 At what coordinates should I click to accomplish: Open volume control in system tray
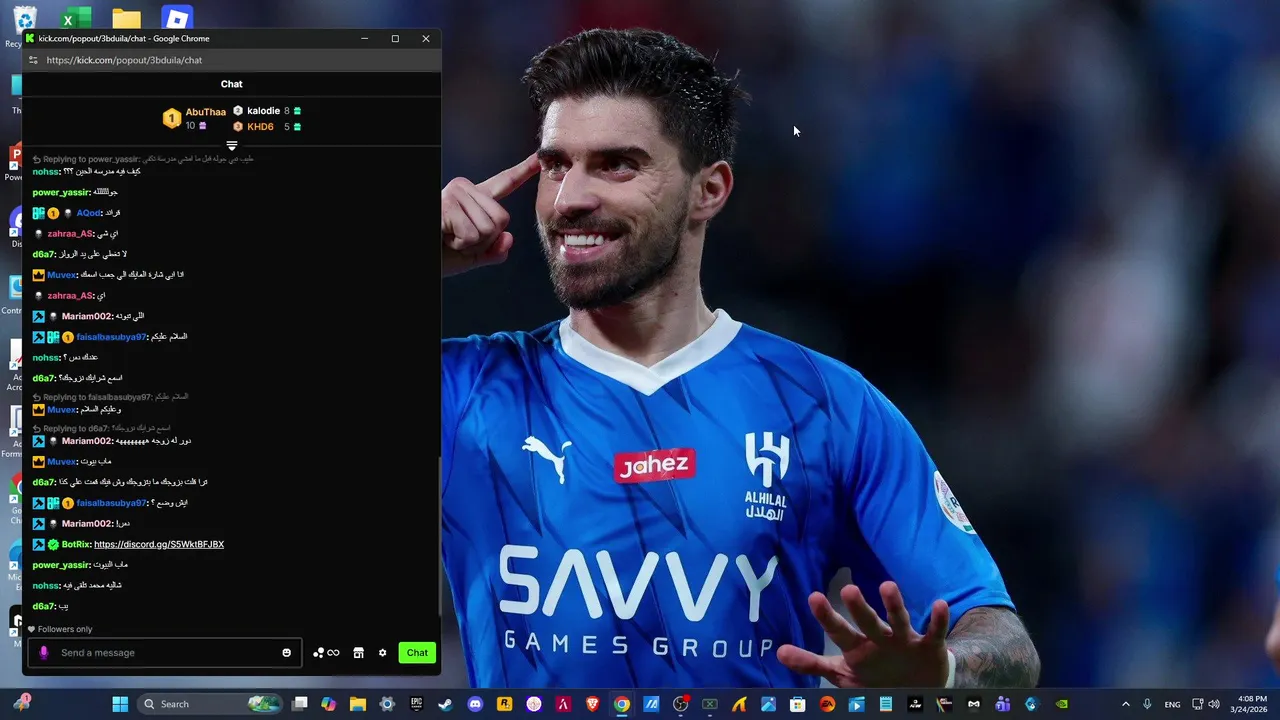coord(1213,704)
